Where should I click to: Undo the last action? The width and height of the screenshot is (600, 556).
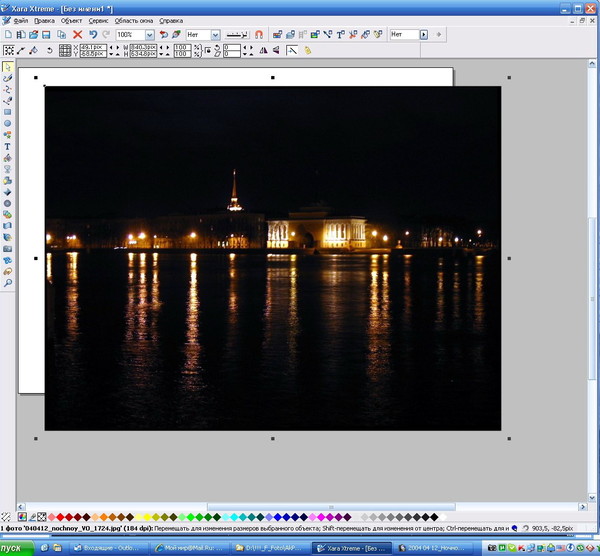click(93, 35)
